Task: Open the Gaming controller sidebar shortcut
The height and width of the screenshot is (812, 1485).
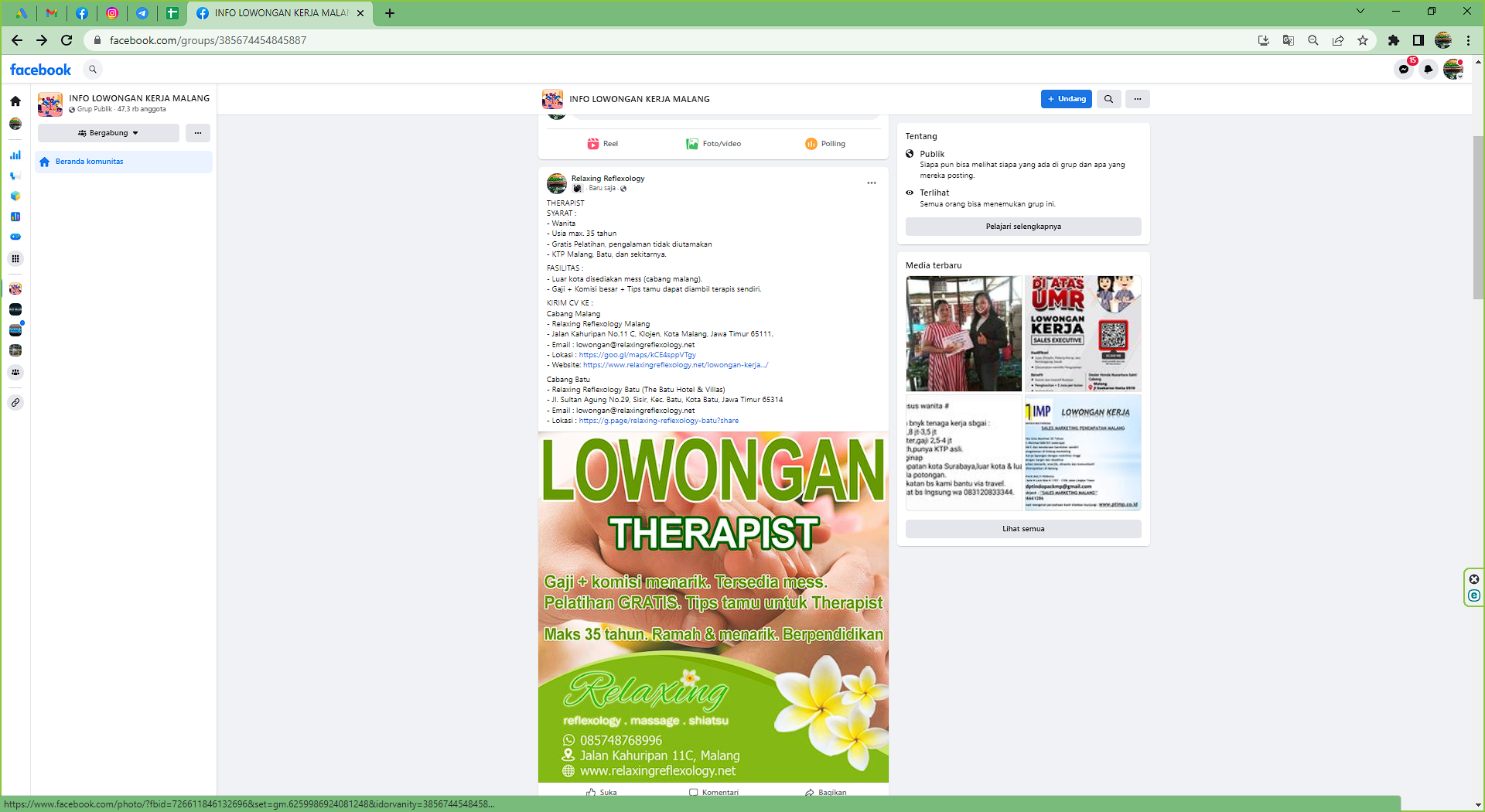Action: pyautogui.click(x=15, y=237)
